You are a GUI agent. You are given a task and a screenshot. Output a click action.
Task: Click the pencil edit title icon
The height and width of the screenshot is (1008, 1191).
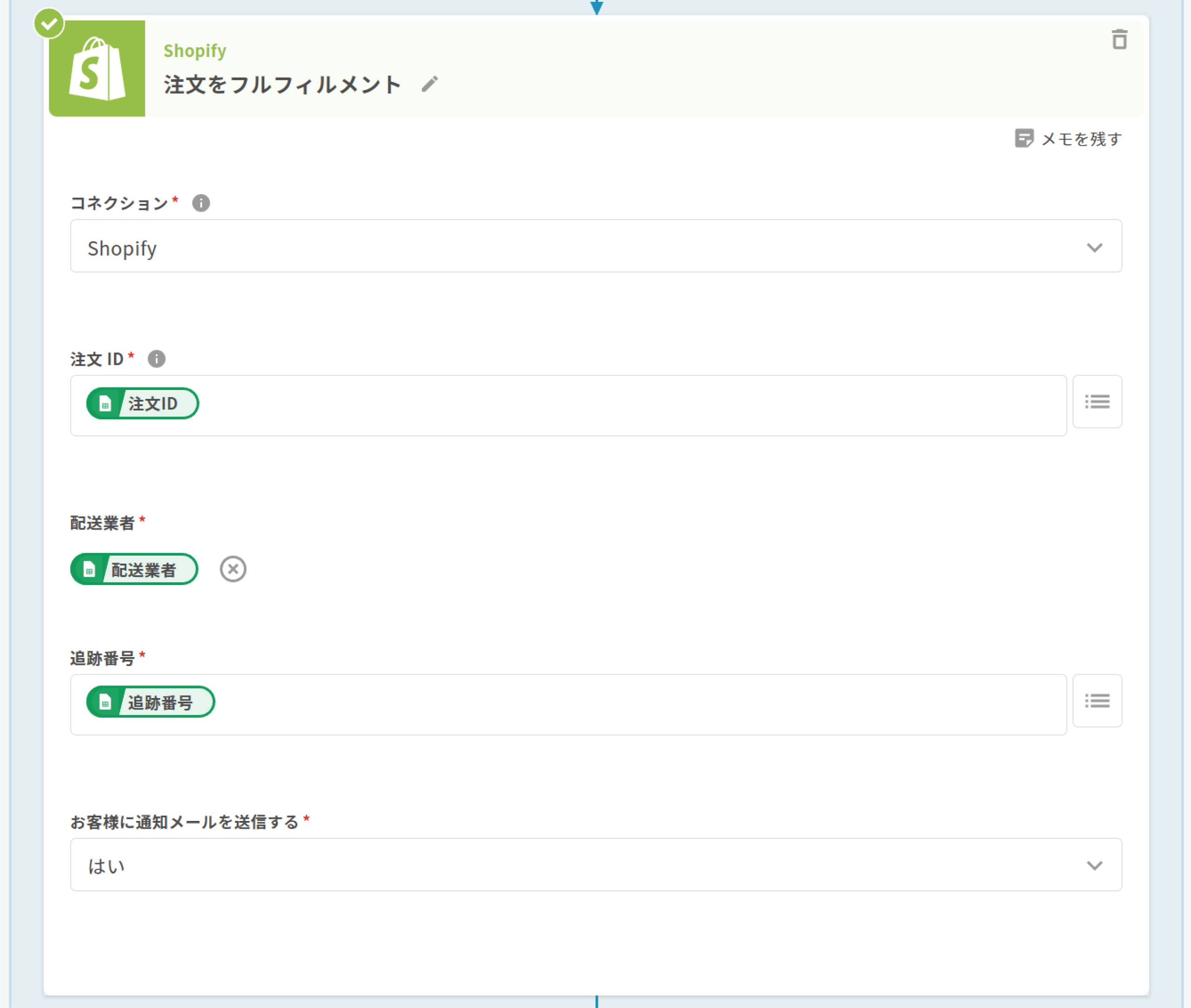[x=429, y=84]
